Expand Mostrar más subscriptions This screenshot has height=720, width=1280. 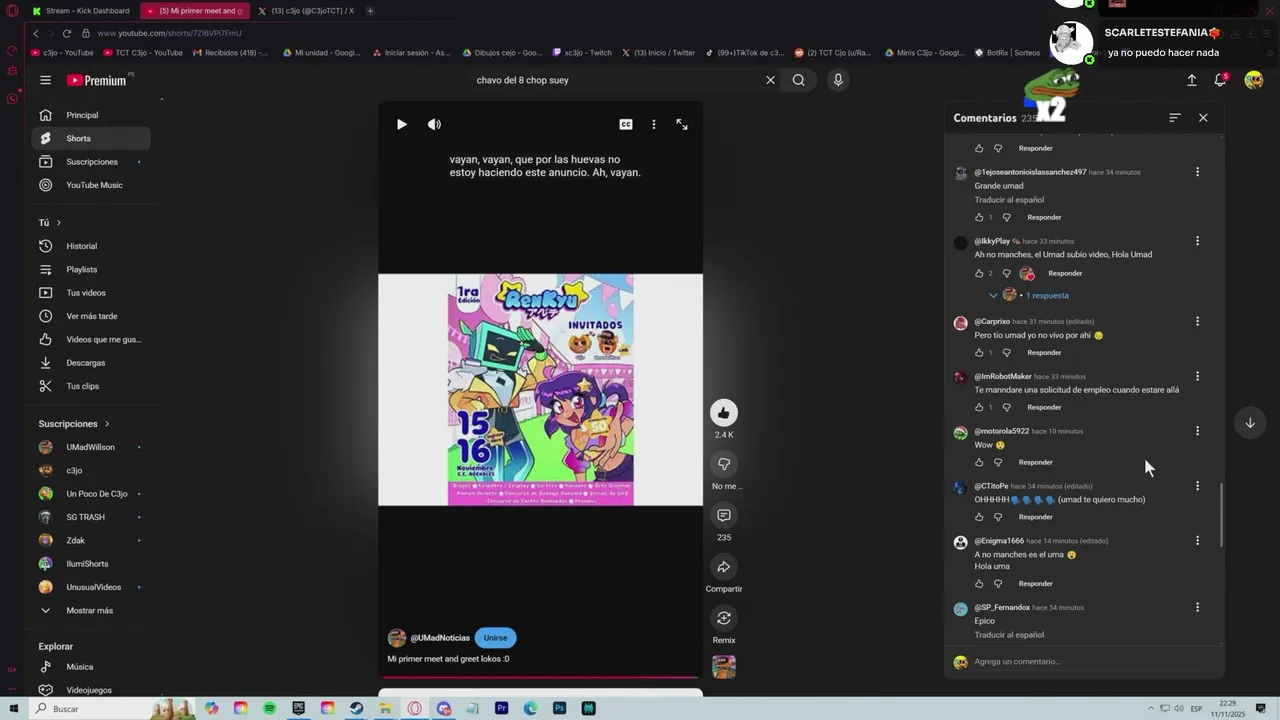pyautogui.click(x=91, y=610)
